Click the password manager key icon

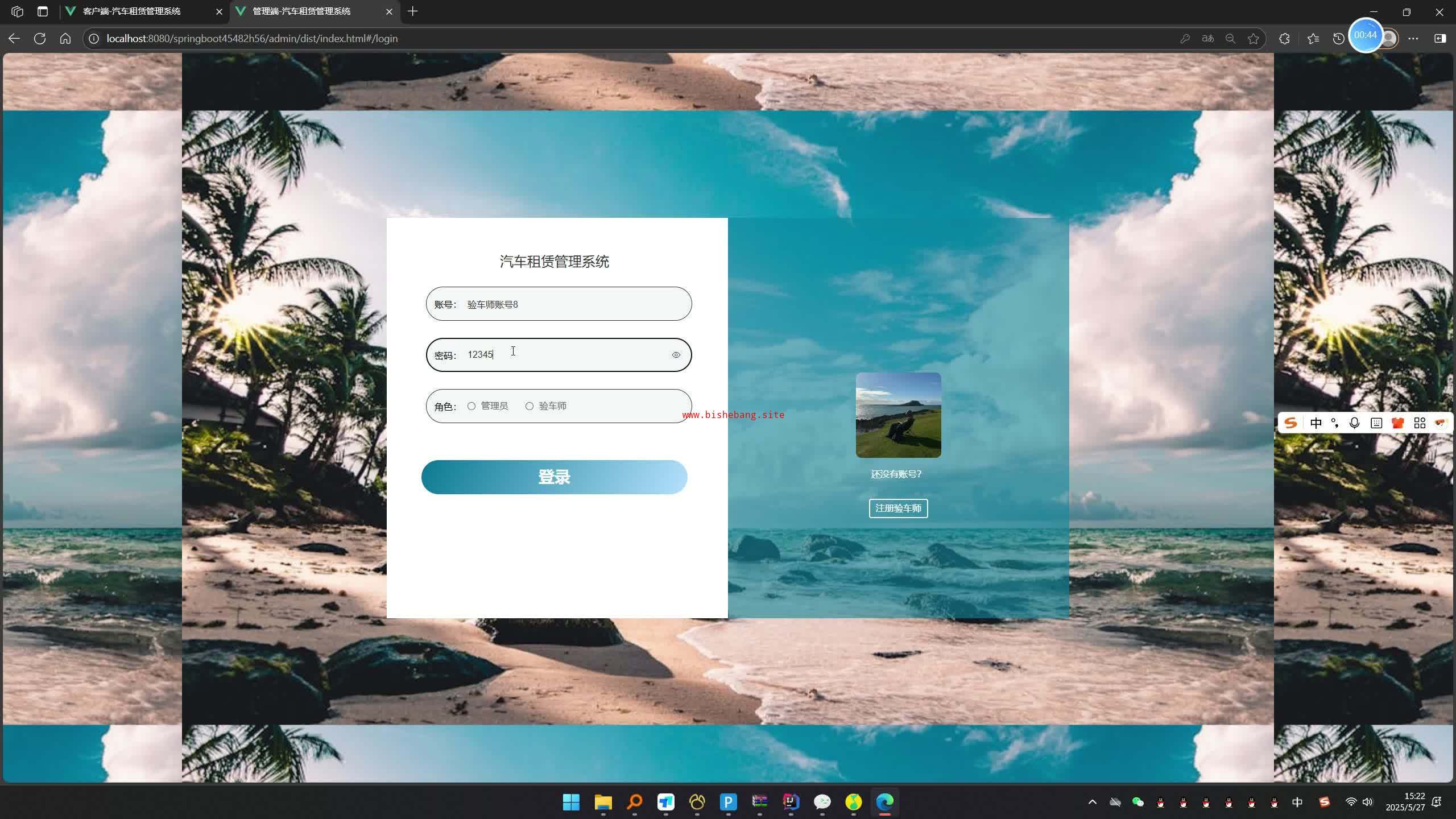click(1185, 39)
